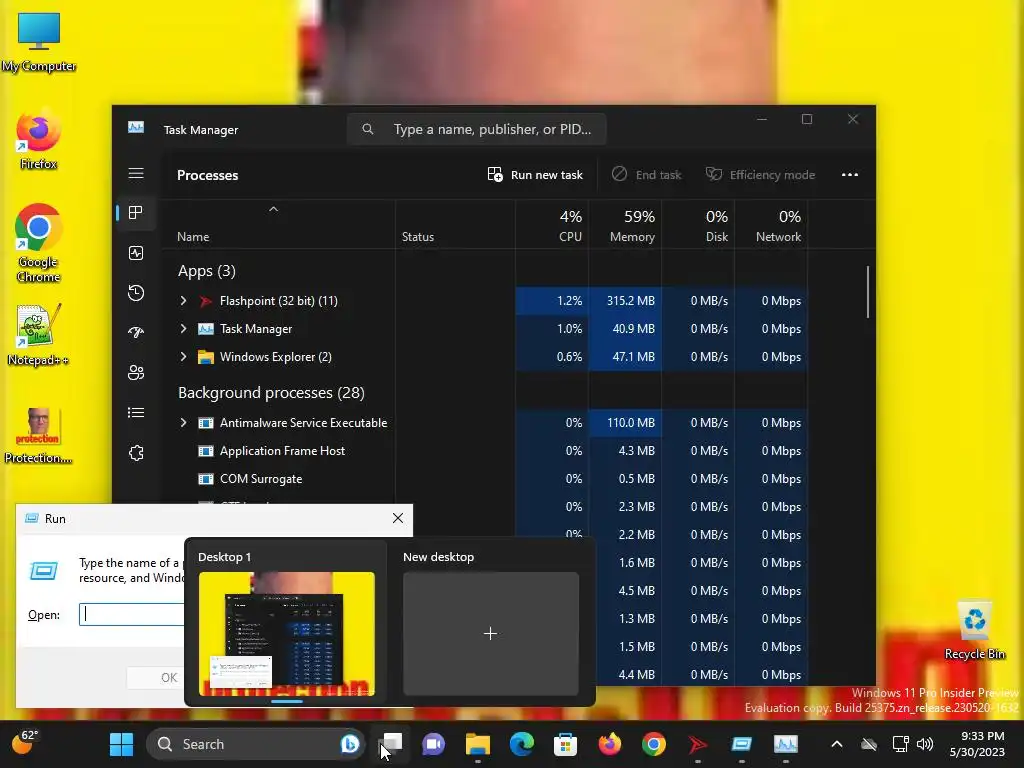Select Firefox desktop shortcut
Image resolution: width=1024 pixels, height=768 pixels.
(x=39, y=141)
